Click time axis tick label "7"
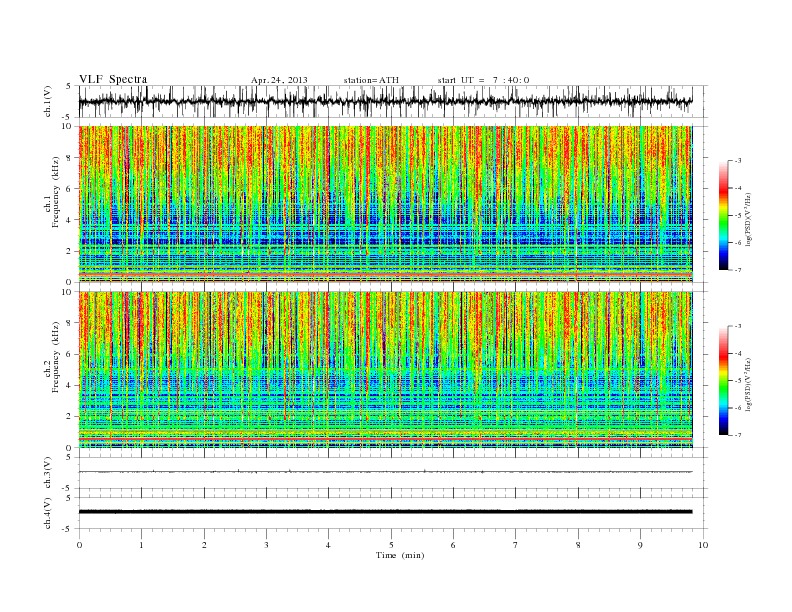Viewport: 792px width, 612px height. click(x=516, y=545)
